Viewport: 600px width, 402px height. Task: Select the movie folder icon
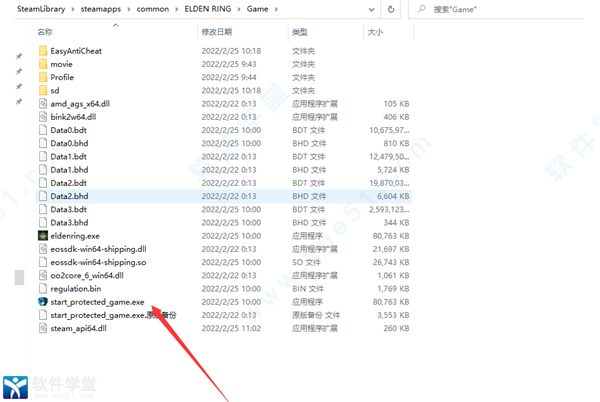(42, 63)
